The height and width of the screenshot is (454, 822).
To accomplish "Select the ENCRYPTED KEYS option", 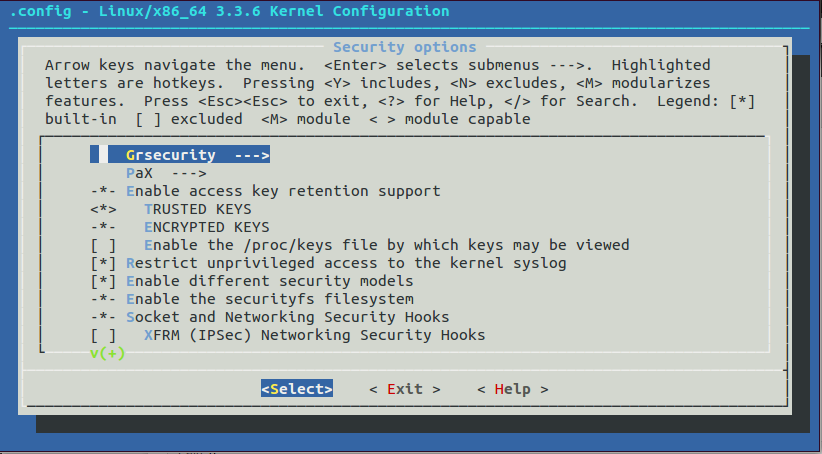I will click(x=206, y=227).
